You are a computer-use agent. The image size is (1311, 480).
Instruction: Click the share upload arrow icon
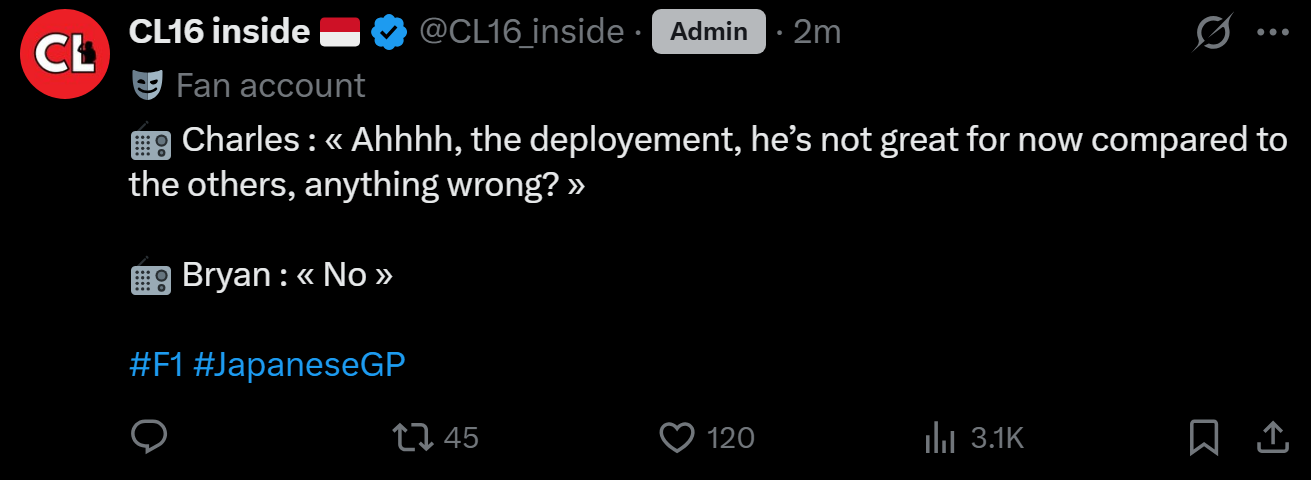pos(1270,437)
